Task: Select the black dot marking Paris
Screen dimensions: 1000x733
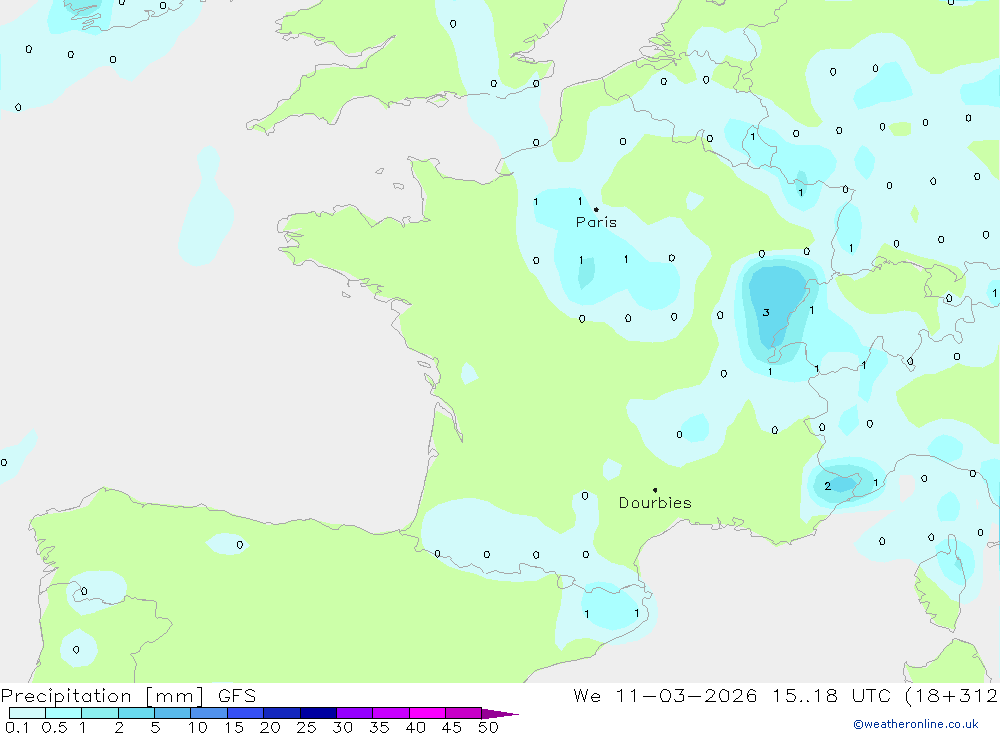Action: pyautogui.click(x=596, y=209)
